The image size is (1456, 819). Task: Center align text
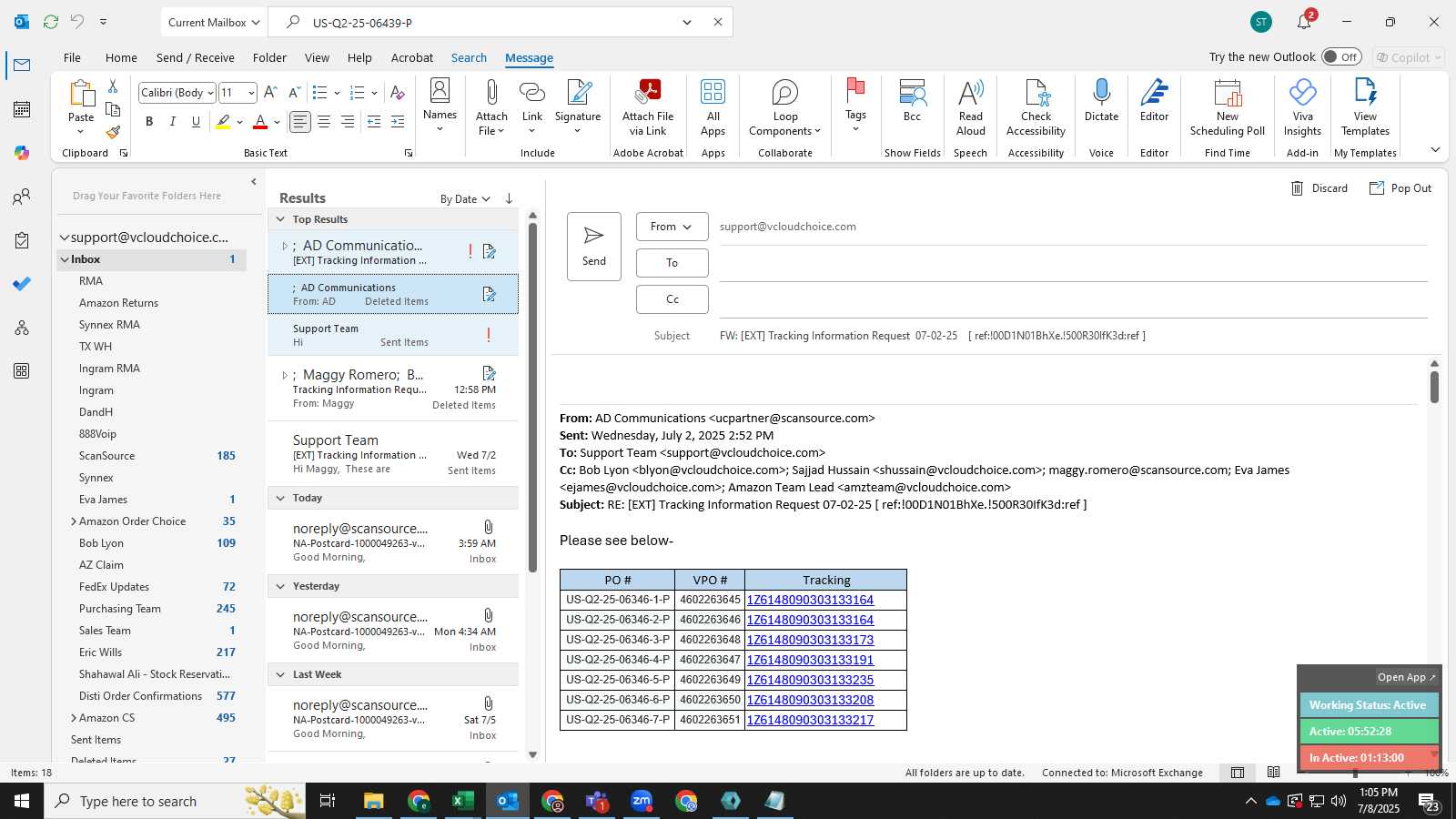(x=324, y=122)
